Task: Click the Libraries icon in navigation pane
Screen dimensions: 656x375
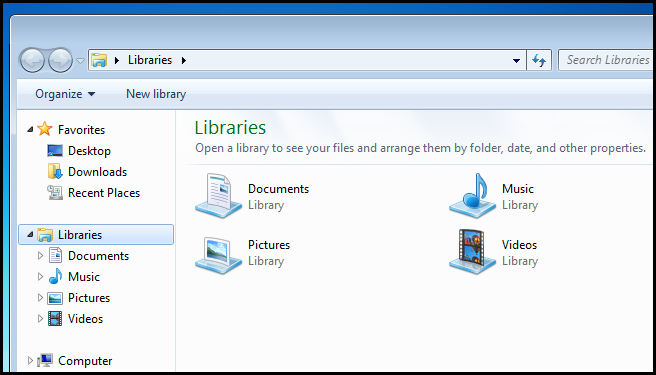Action: [x=45, y=235]
